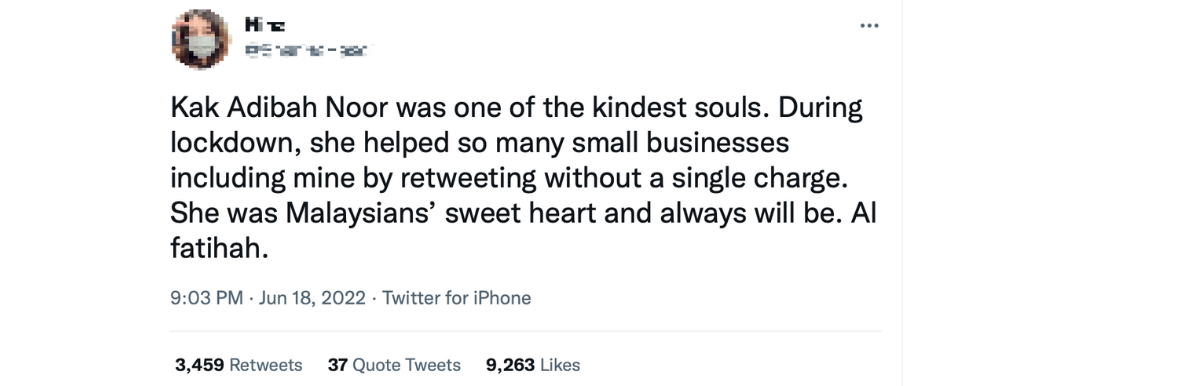The image size is (1182, 386).
Task: View the 3,459 retweets count
Action: point(199,365)
